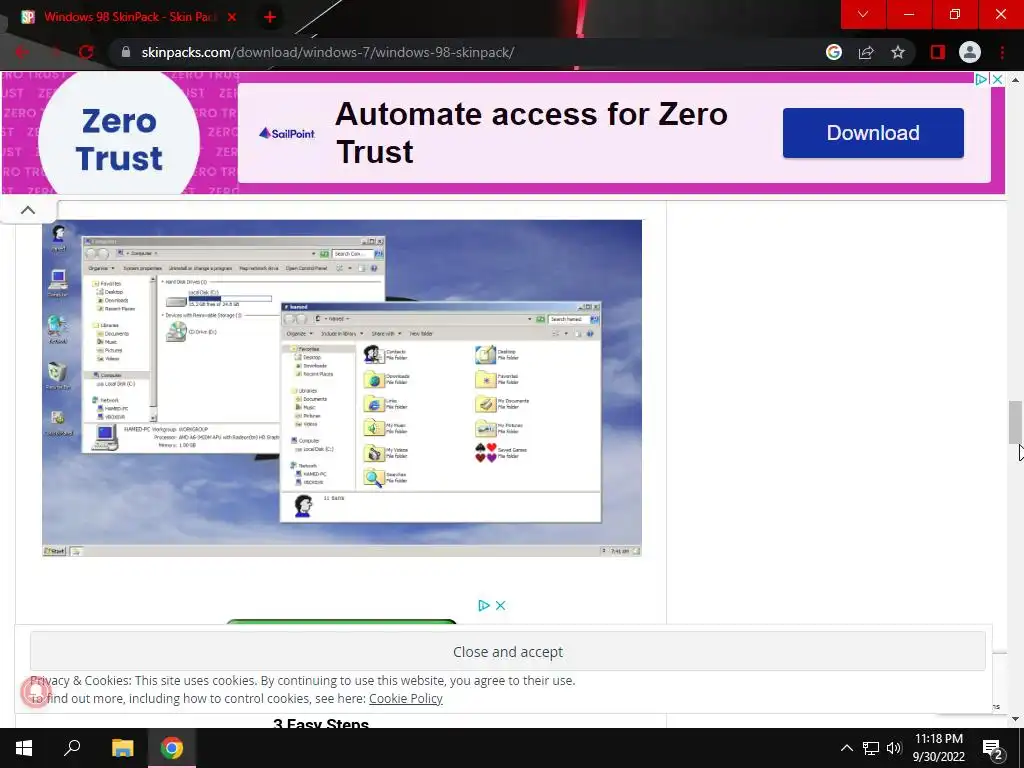This screenshot has width=1024, height=768.
Task: Share this page via the share icon
Action: (x=866, y=52)
